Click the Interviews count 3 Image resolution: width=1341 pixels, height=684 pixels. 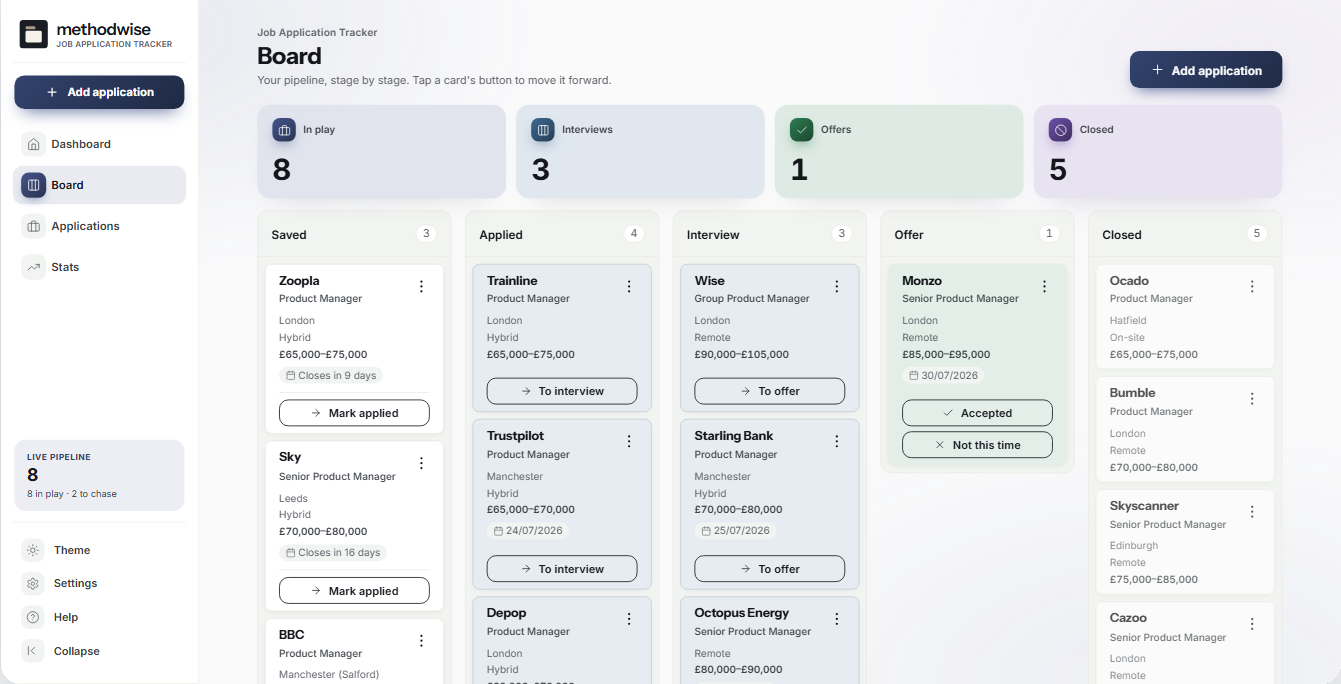tap(541, 170)
